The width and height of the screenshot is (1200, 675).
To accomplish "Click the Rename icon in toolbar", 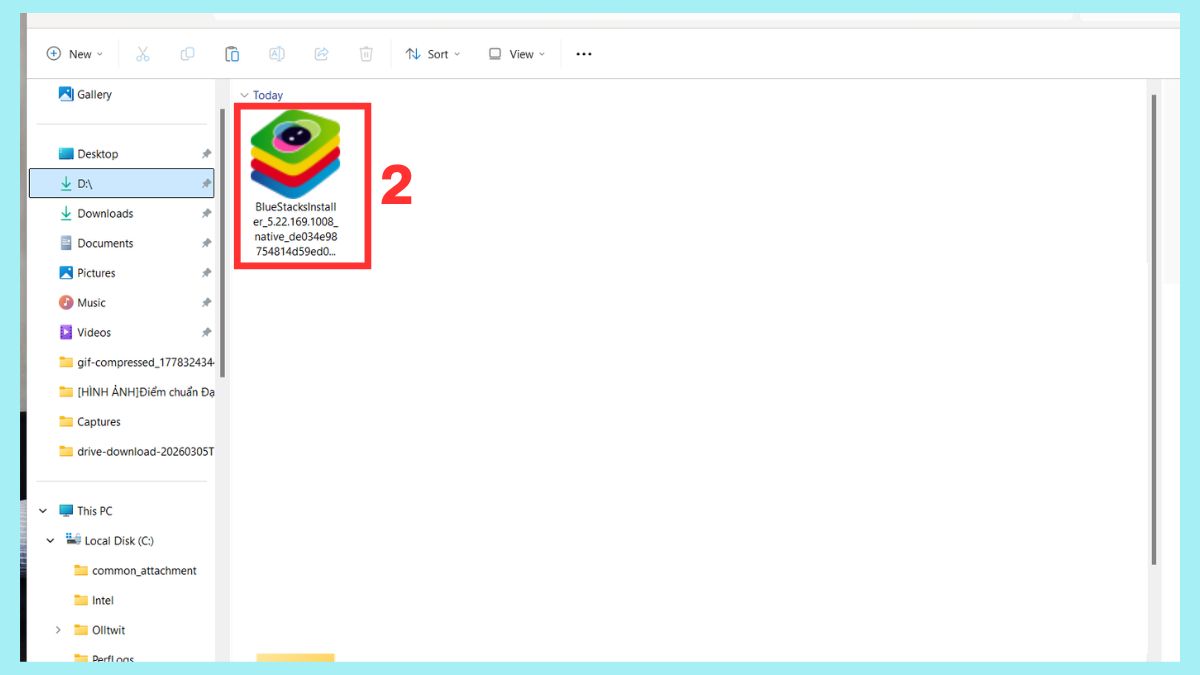I will tap(277, 54).
